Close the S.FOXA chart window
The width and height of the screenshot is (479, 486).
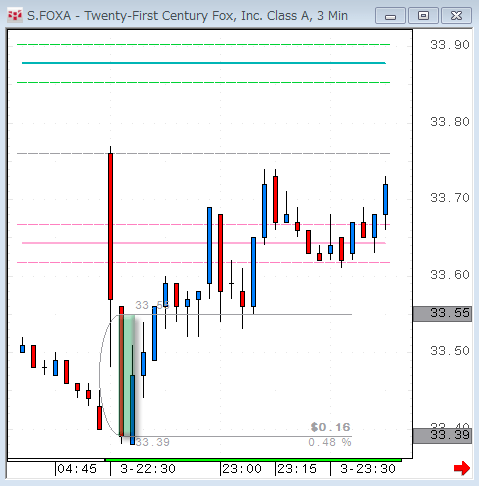pos(456,16)
